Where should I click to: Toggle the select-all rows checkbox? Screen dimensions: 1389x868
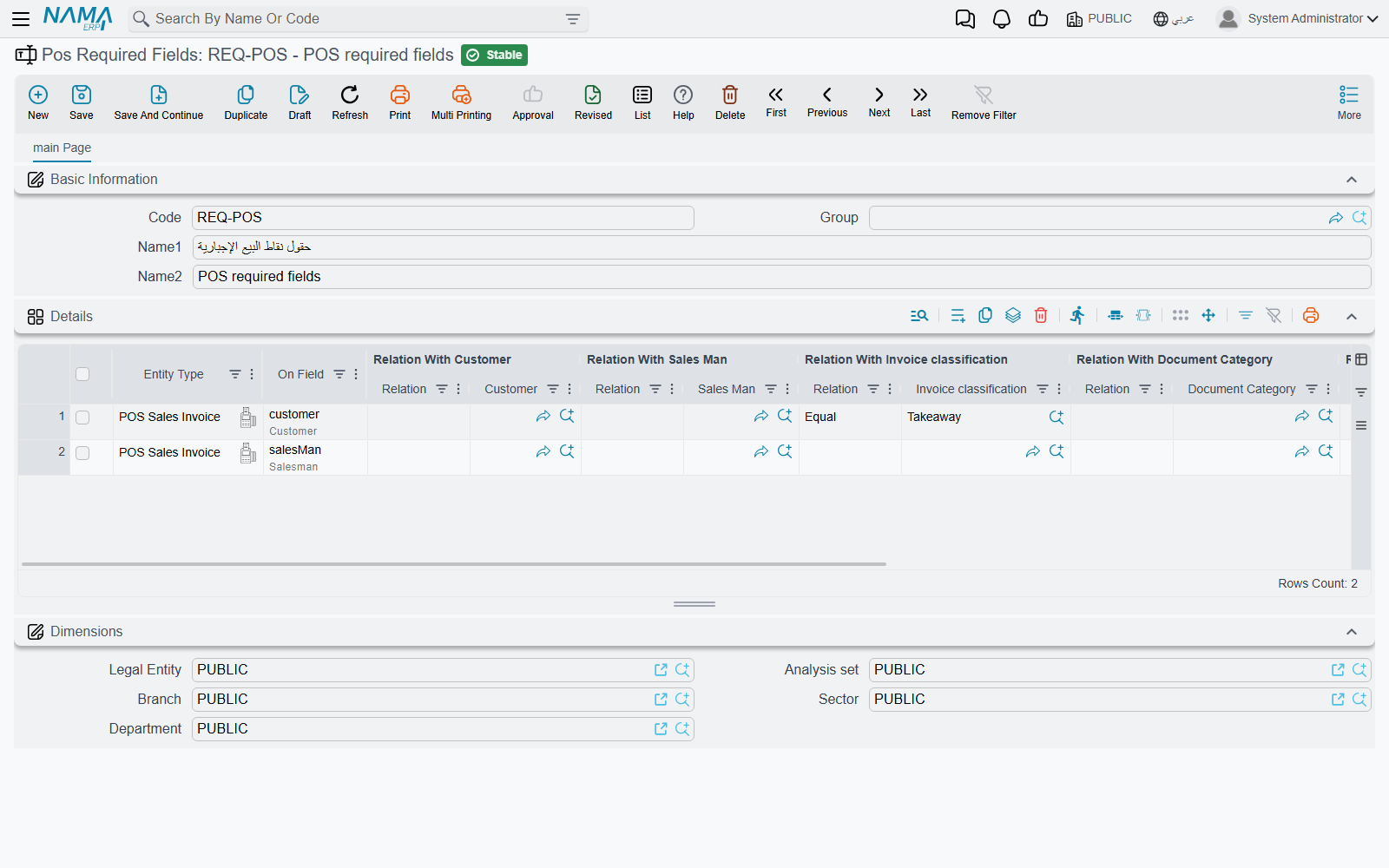82,374
